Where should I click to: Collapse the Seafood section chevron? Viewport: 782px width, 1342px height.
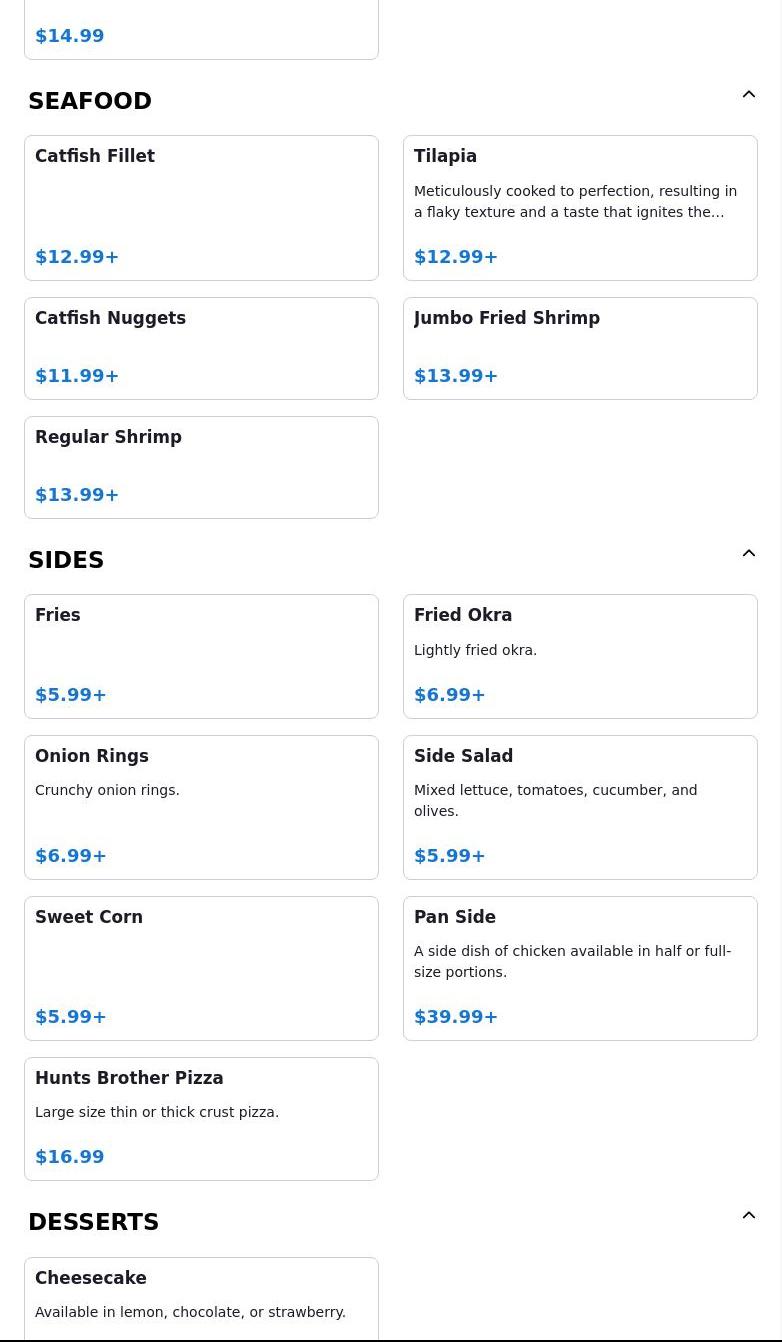click(749, 94)
